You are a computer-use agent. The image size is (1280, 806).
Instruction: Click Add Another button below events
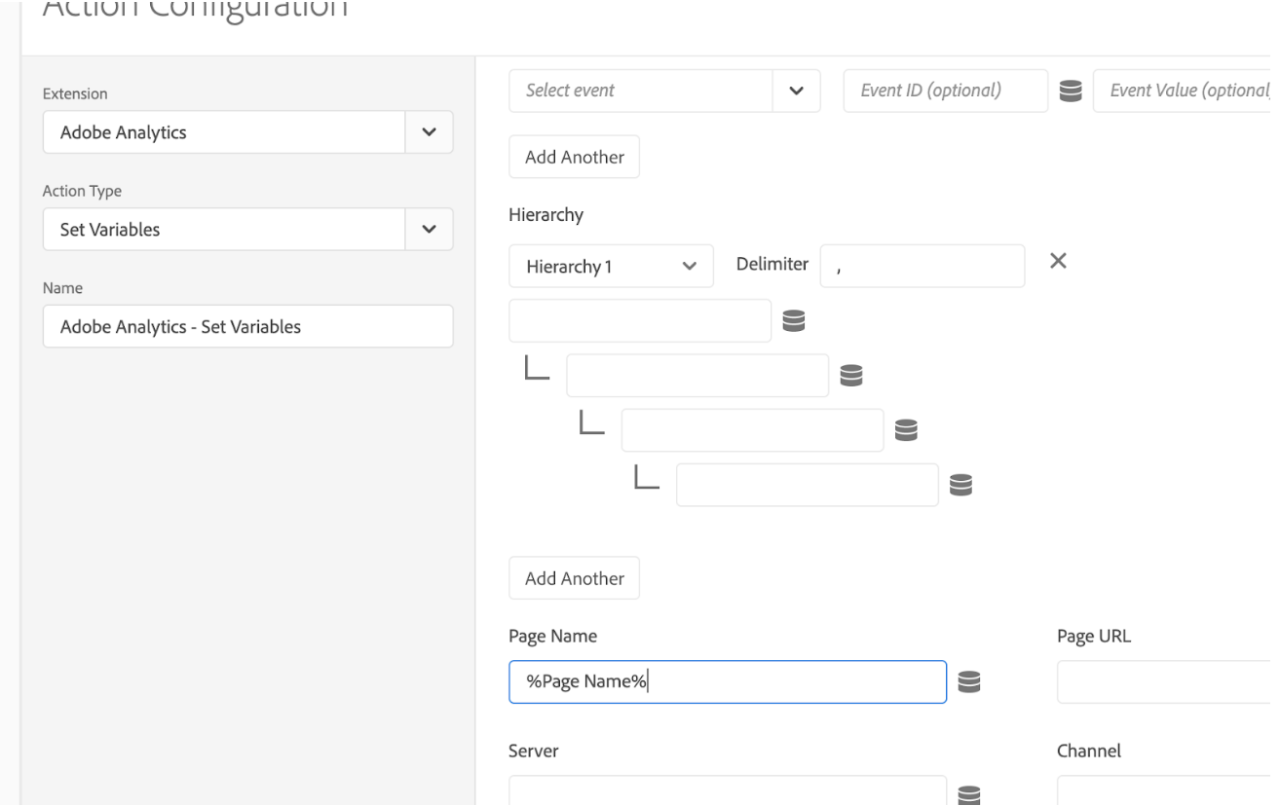coord(574,157)
